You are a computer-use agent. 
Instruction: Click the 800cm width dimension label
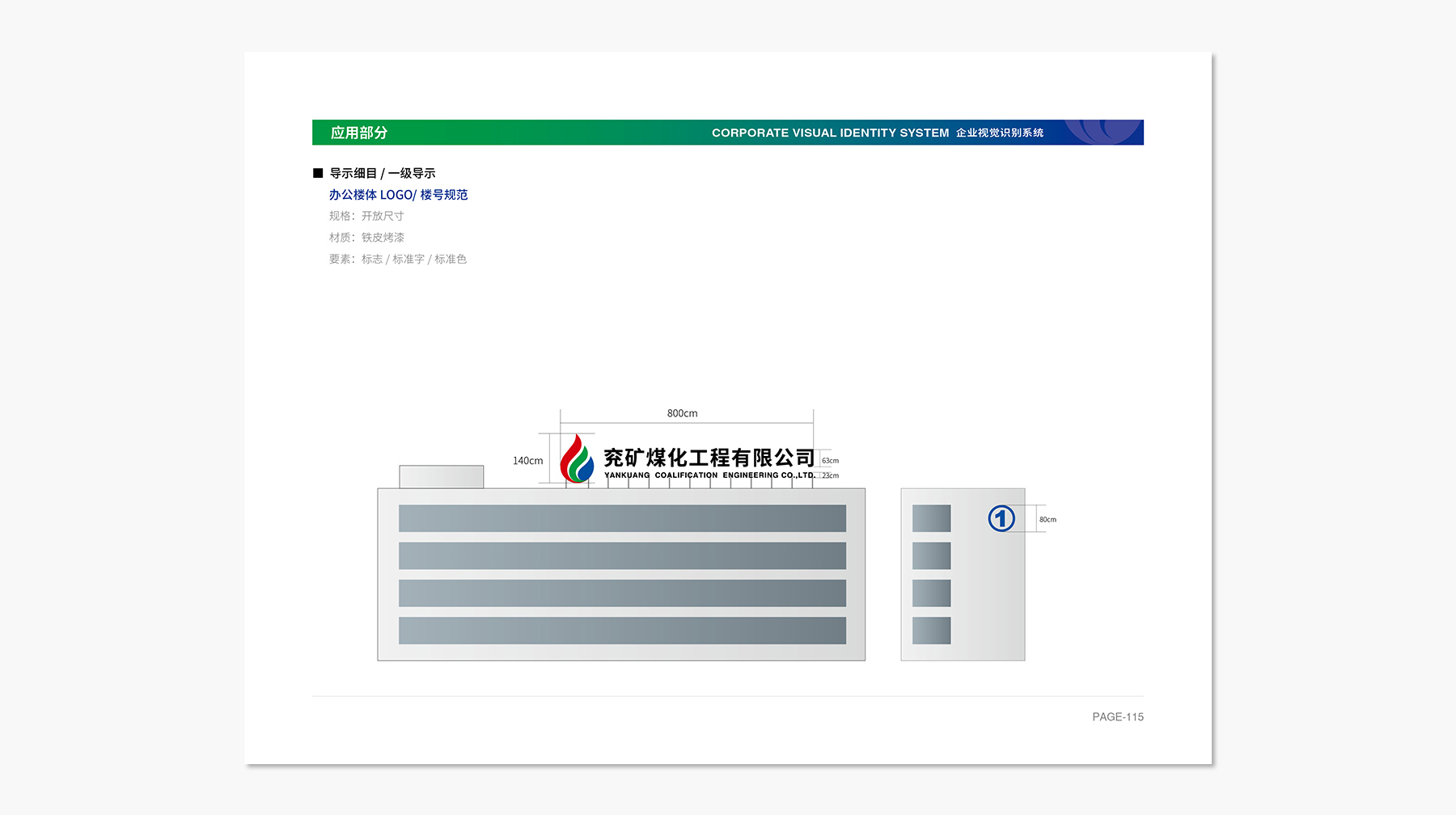pyautogui.click(x=682, y=413)
